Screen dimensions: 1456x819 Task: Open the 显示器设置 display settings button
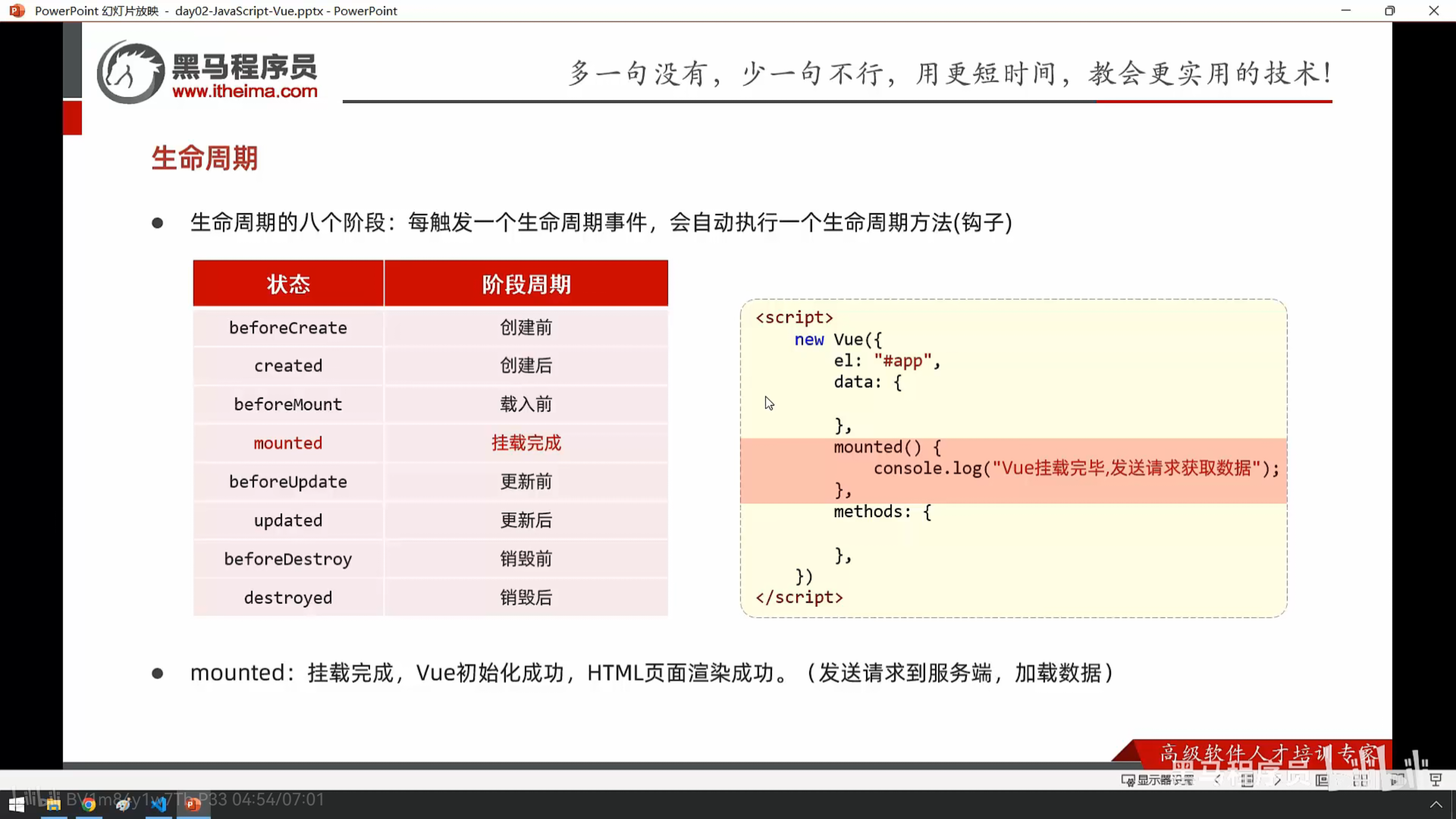pos(1157,780)
